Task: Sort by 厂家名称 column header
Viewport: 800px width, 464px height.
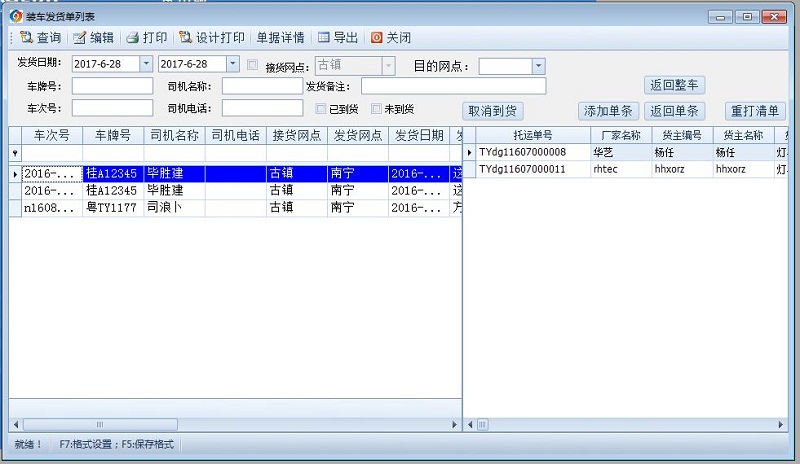Action: [x=621, y=135]
